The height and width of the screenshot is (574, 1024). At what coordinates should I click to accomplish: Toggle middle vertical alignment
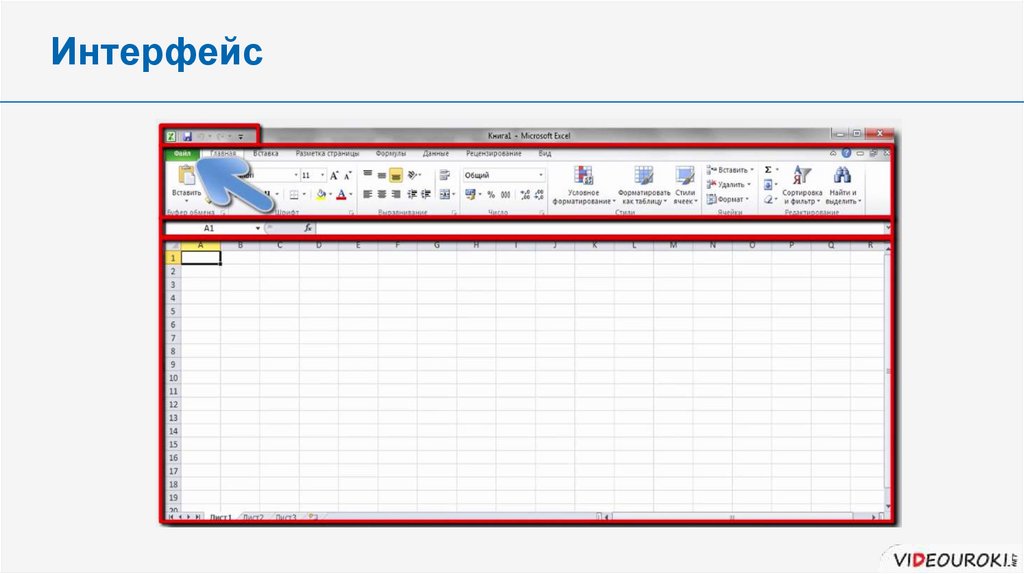[x=381, y=175]
